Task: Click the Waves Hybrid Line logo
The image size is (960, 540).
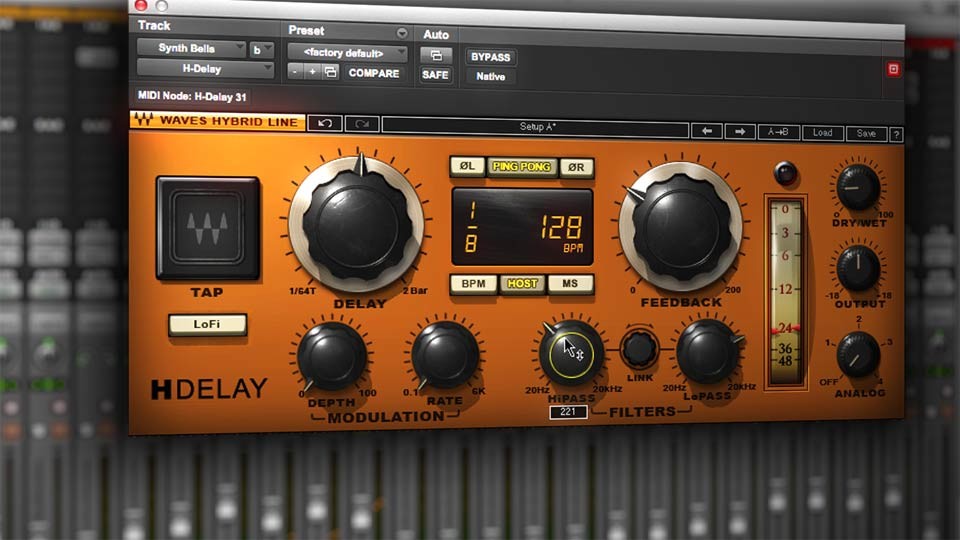Action: point(217,121)
